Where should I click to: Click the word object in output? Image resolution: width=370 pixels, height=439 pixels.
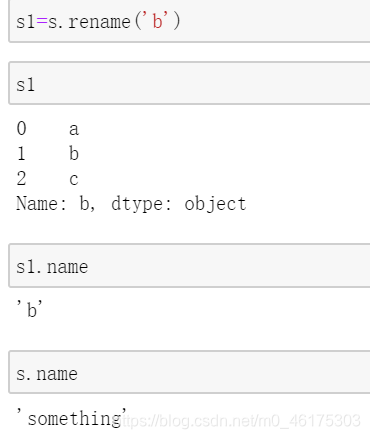(x=215, y=204)
